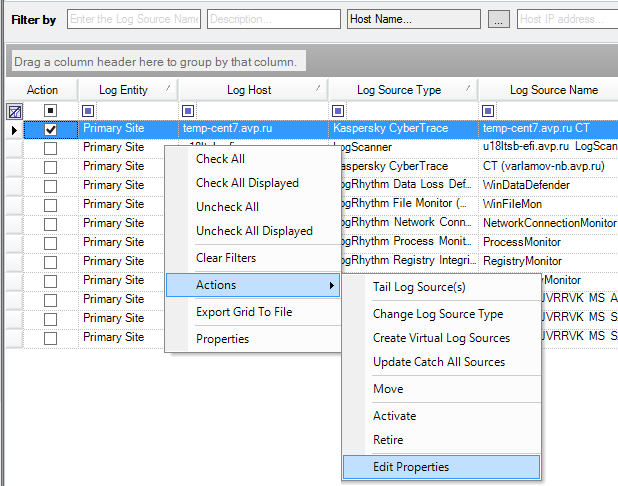Select Export Grid To File

pyautogui.click(x=244, y=312)
